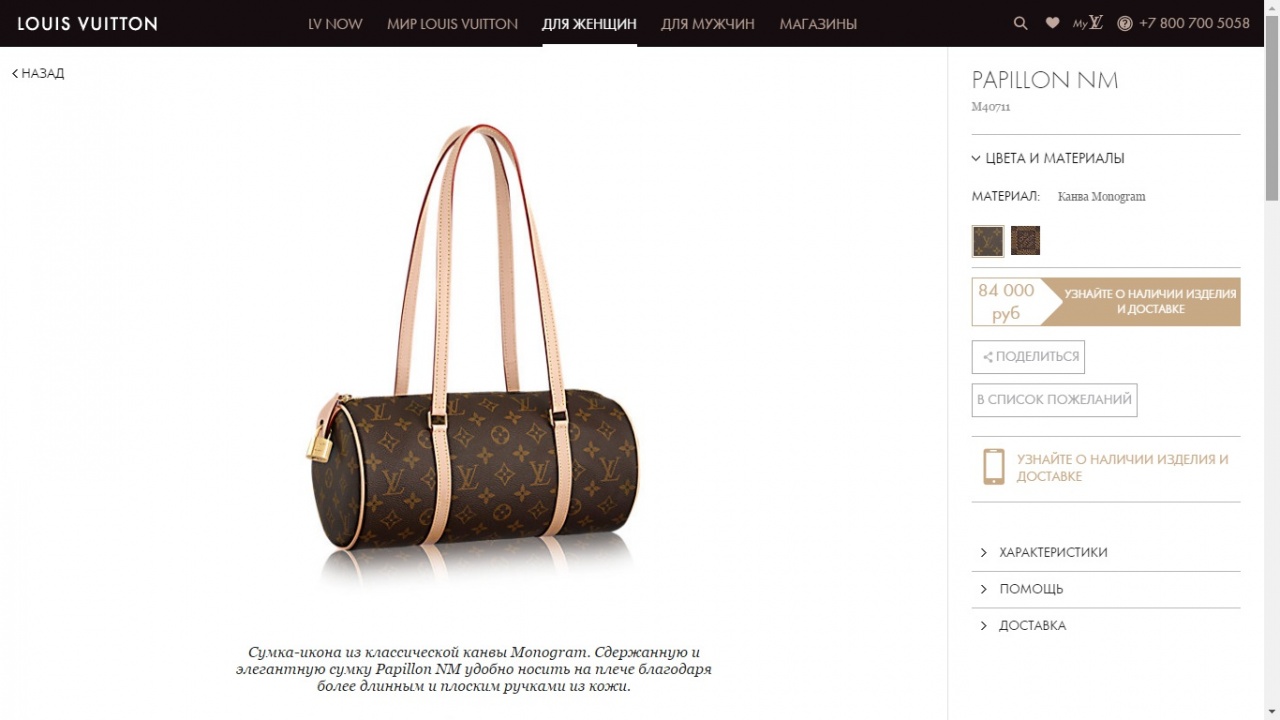
Task: Open the search magnifier icon
Action: click(x=1020, y=23)
